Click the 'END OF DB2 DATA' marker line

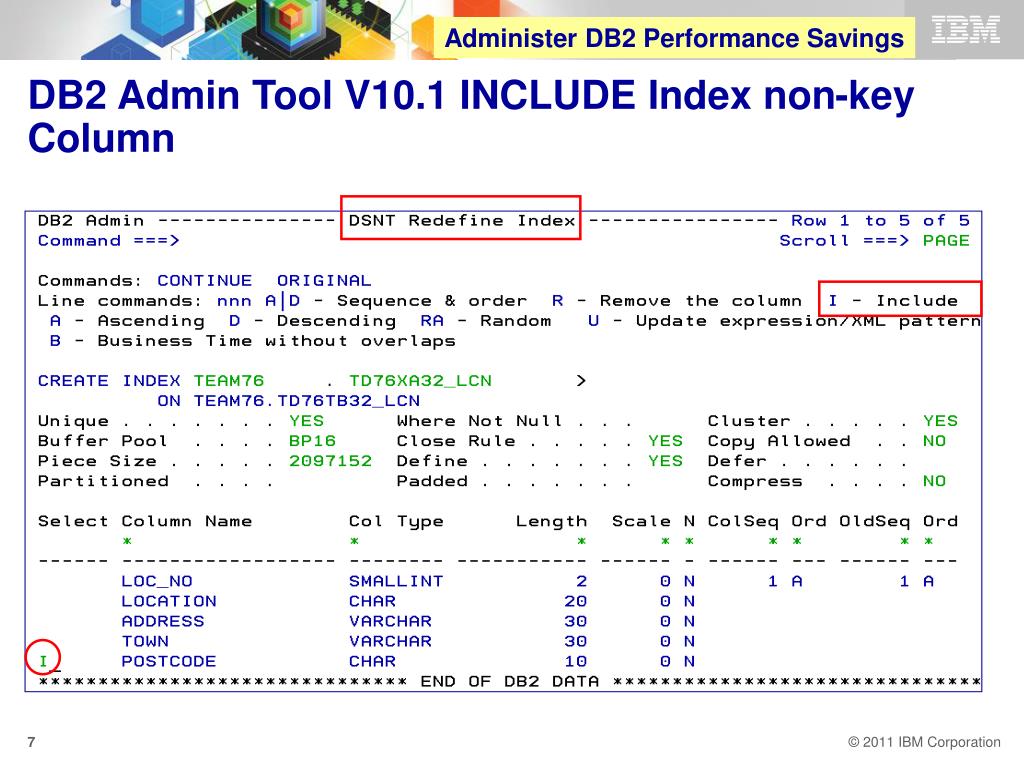coord(509,682)
